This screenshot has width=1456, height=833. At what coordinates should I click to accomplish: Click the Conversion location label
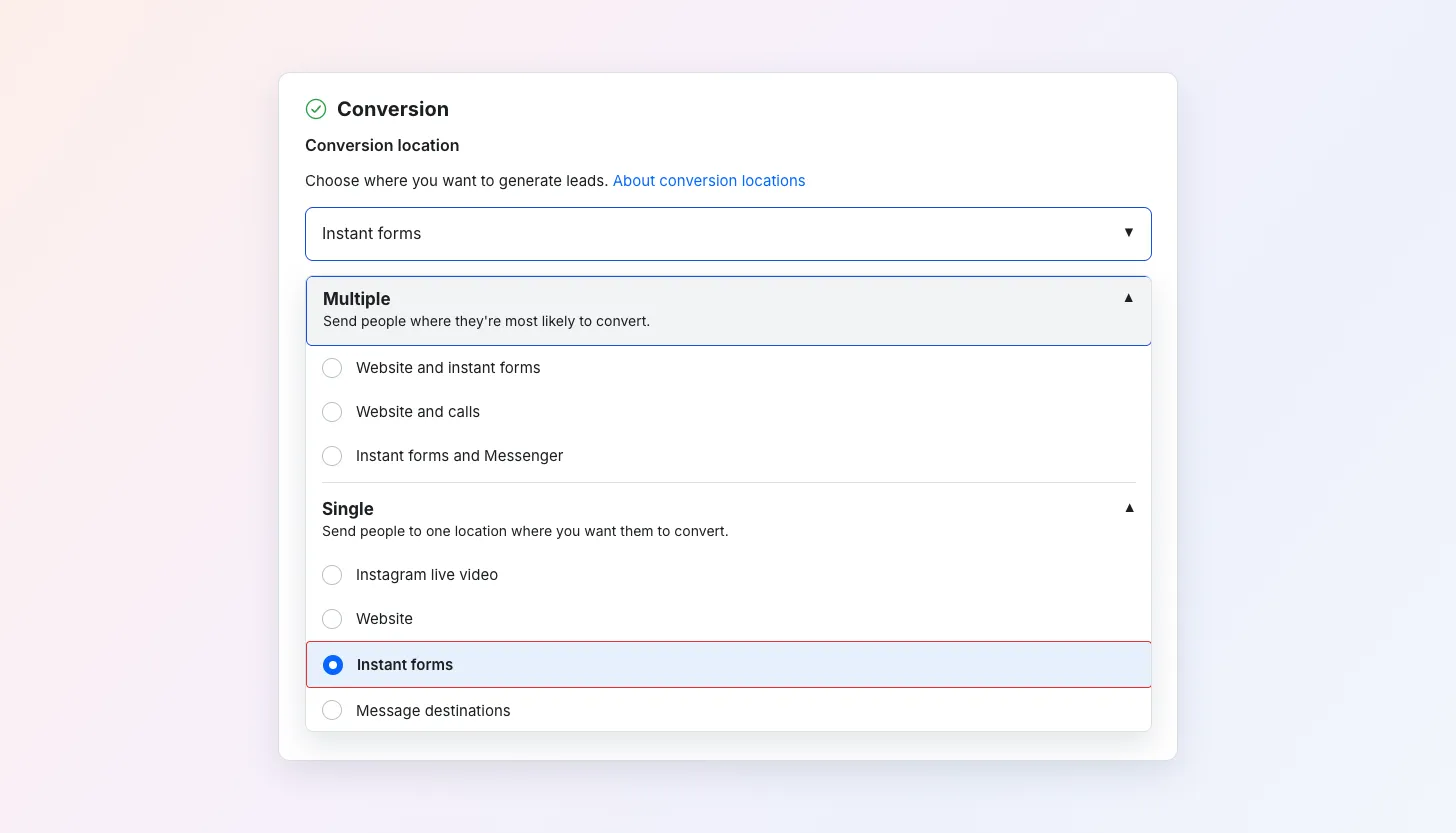click(x=382, y=145)
